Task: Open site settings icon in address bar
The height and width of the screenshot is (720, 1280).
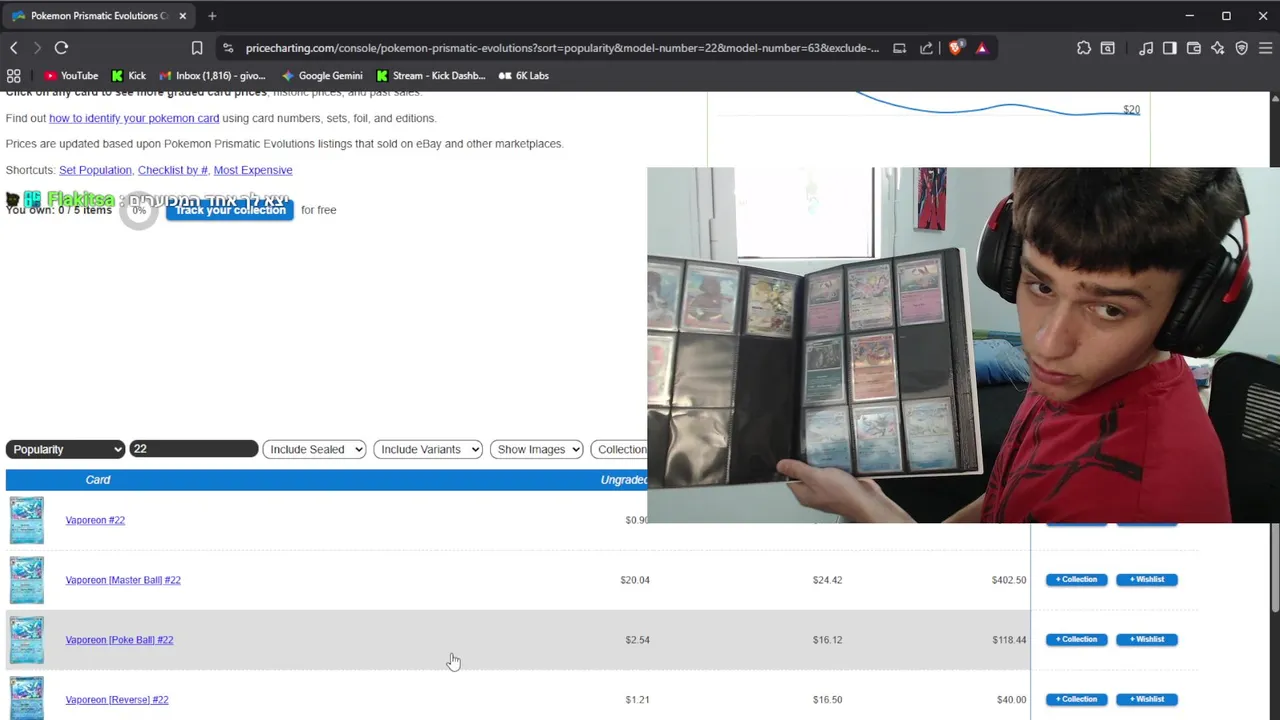Action: point(228,48)
